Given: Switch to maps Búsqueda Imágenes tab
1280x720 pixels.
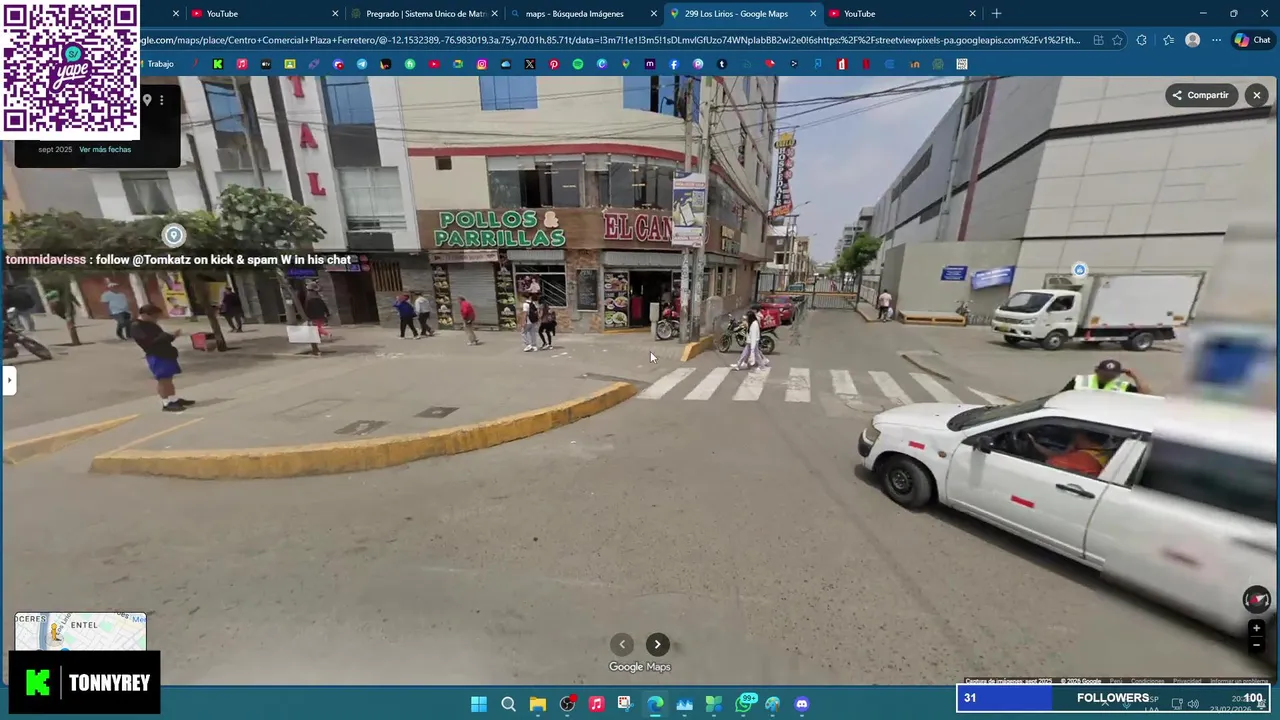Looking at the screenshot, I should tap(585, 14).
